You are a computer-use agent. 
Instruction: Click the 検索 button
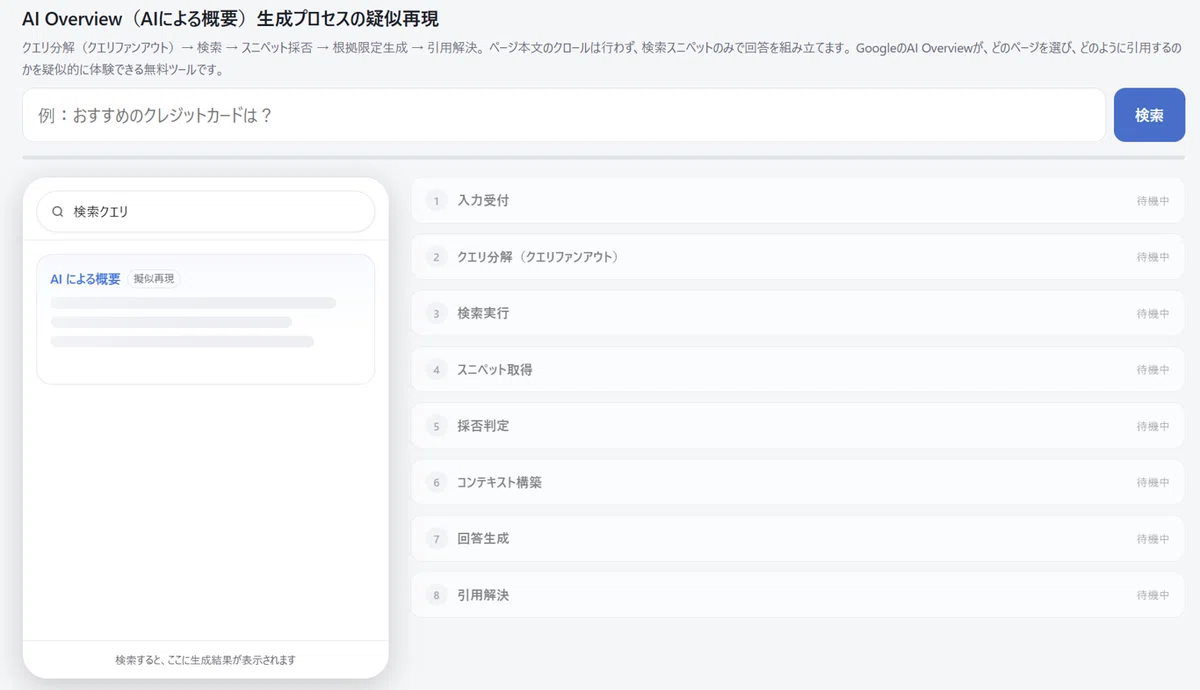pyautogui.click(x=1149, y=115)
